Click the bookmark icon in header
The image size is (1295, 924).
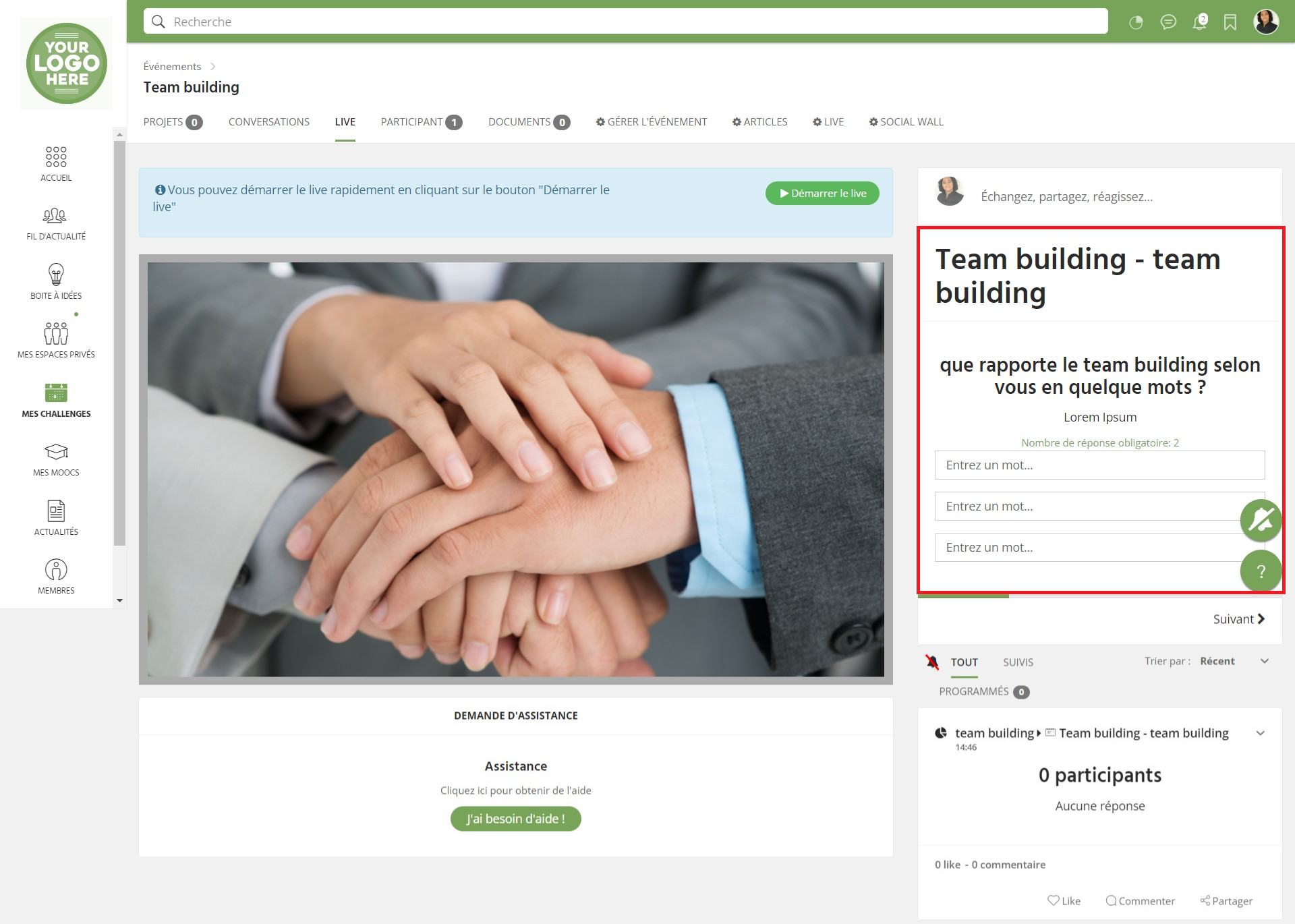[x=1230, y=22]
